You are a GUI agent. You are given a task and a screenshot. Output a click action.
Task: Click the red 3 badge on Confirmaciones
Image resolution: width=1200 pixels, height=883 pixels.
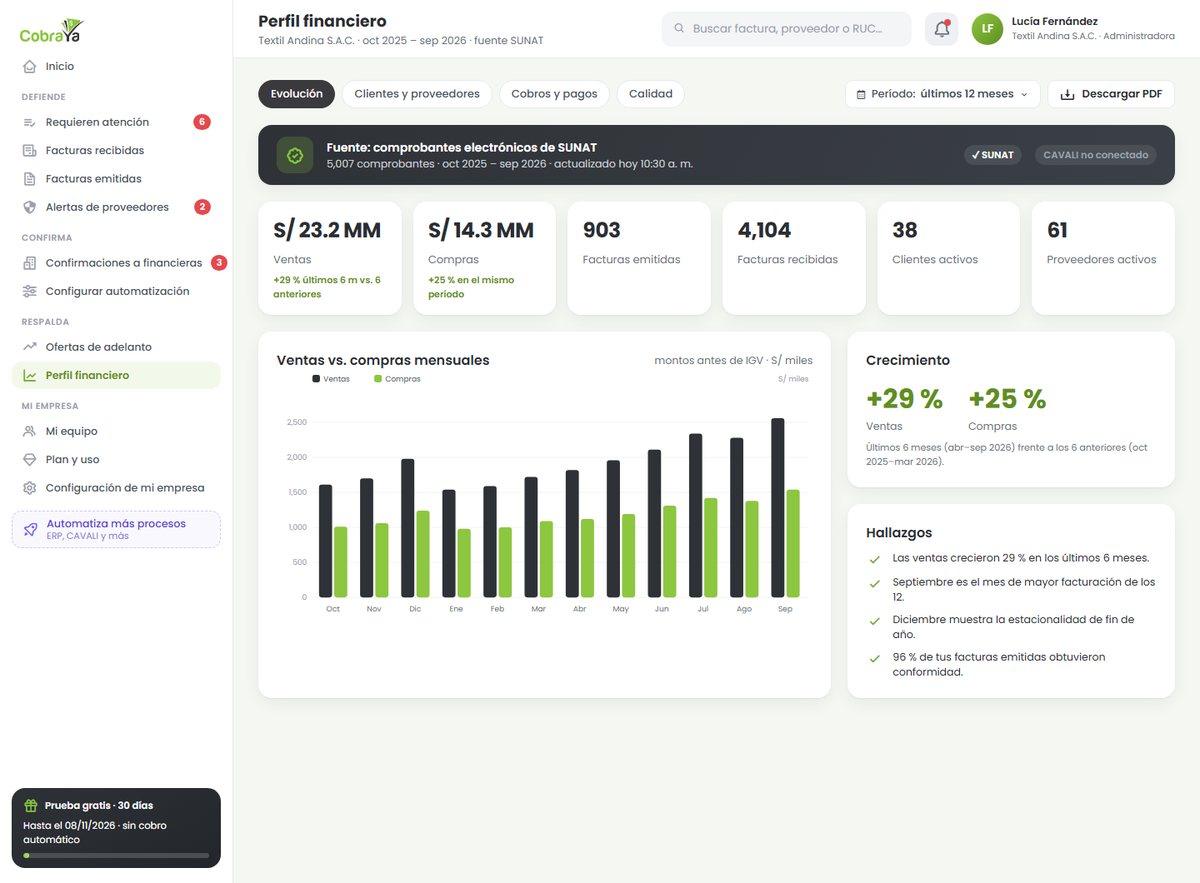[219, 263]
